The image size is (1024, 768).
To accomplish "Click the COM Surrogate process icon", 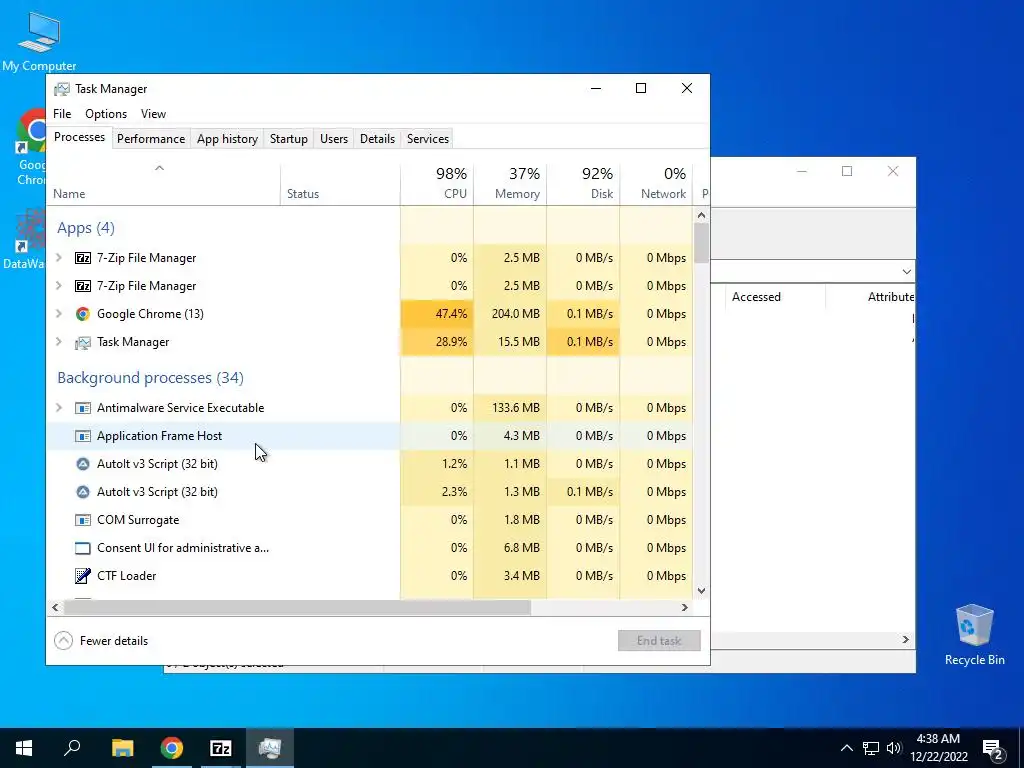I will 83,520.
